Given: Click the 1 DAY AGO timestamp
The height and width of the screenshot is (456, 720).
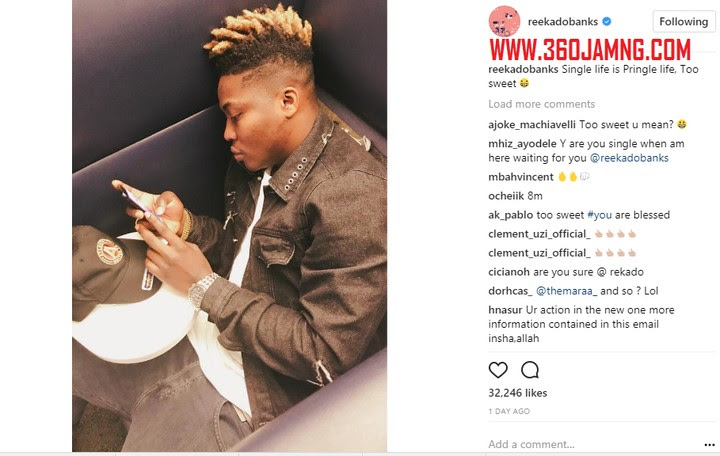Looking at the screenshot, I should click(509, 411).
